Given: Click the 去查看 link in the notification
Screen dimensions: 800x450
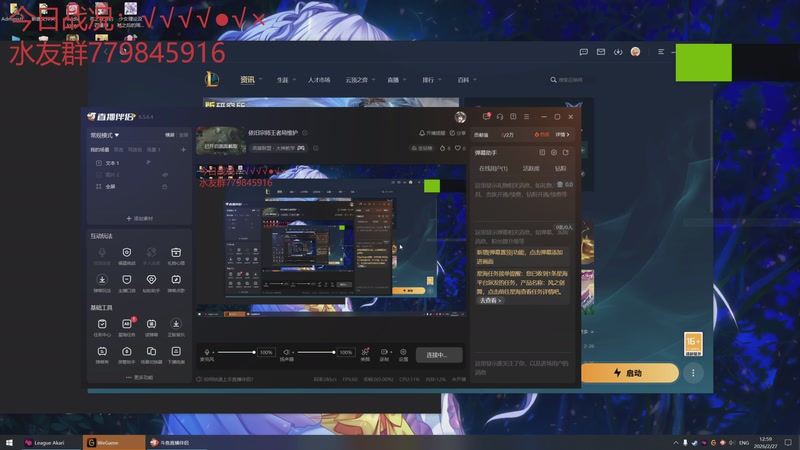Looking at the screenshot, I should pyautogui.click(x=490, y=301).
